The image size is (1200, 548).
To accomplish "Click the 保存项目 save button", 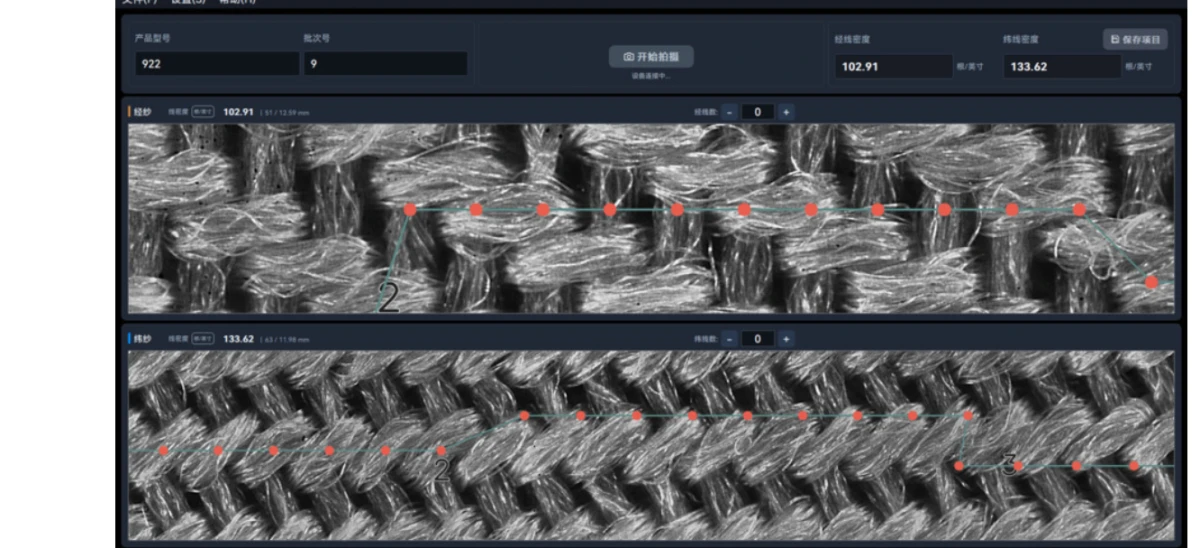I will tap(1135, 40).
